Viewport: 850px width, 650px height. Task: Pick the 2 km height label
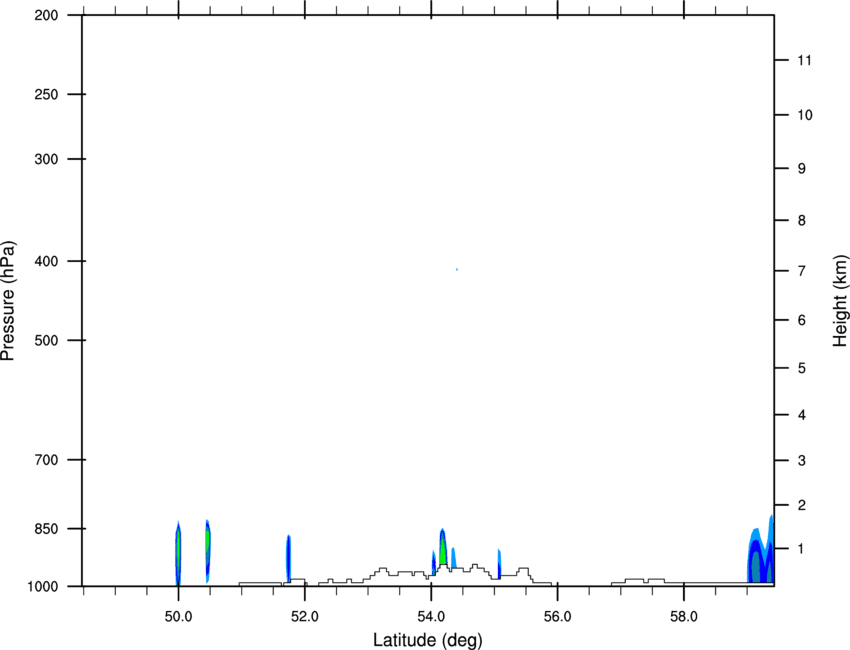pyautogui.click(x=802, y=505)
